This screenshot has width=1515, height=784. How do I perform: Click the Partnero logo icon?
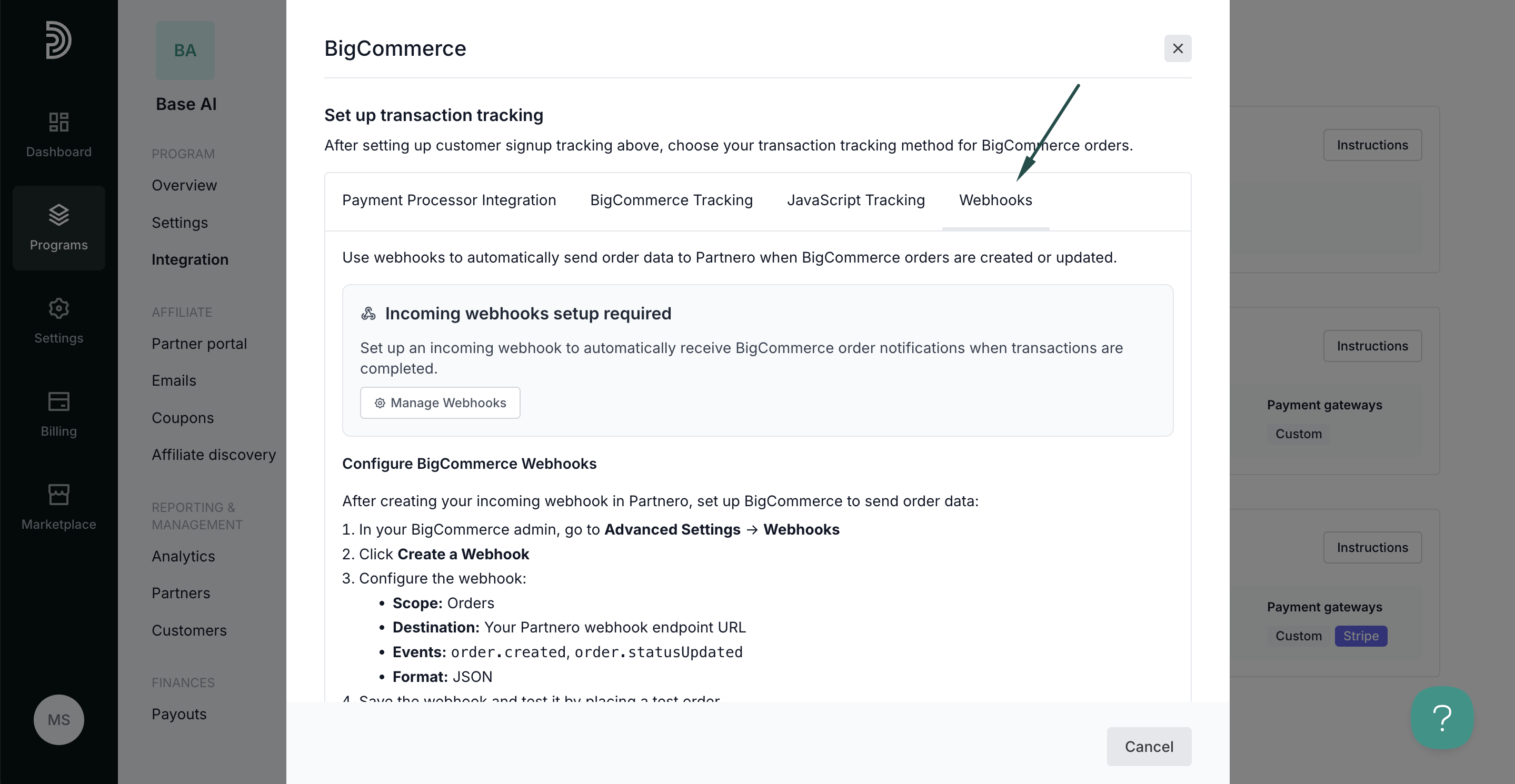coord(59,40)
